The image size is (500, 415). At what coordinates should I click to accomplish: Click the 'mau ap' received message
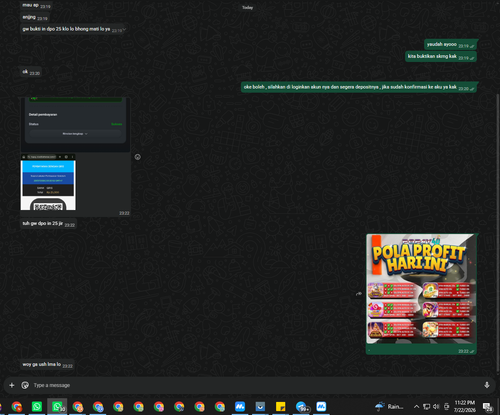pyautogui.click(x=36, y=5)
